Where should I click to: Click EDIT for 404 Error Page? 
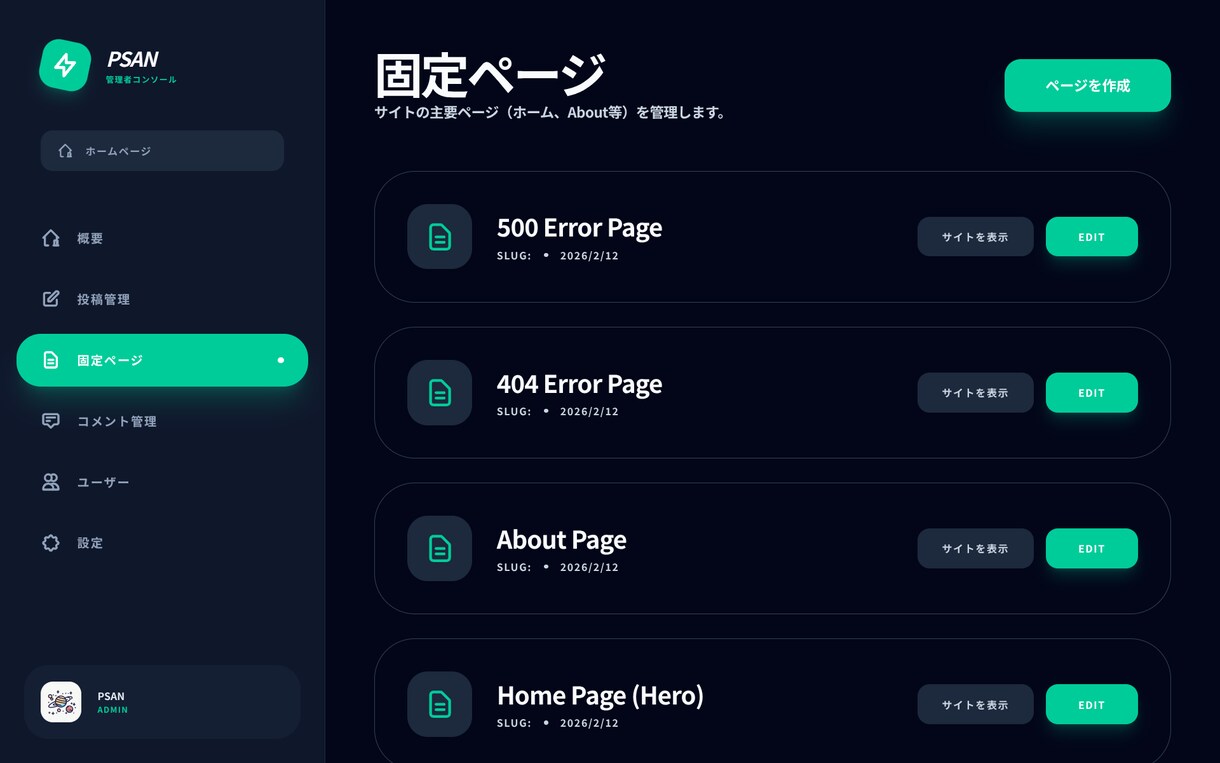1091,392
